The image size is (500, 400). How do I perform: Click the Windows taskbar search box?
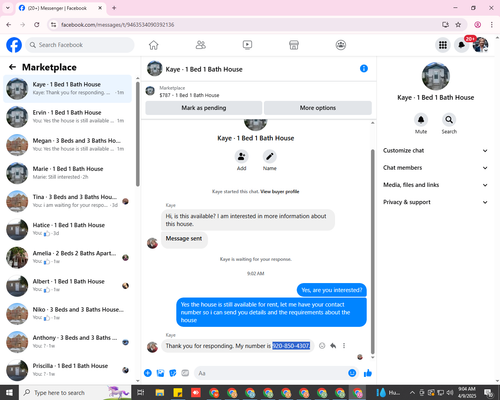[75, 392]
